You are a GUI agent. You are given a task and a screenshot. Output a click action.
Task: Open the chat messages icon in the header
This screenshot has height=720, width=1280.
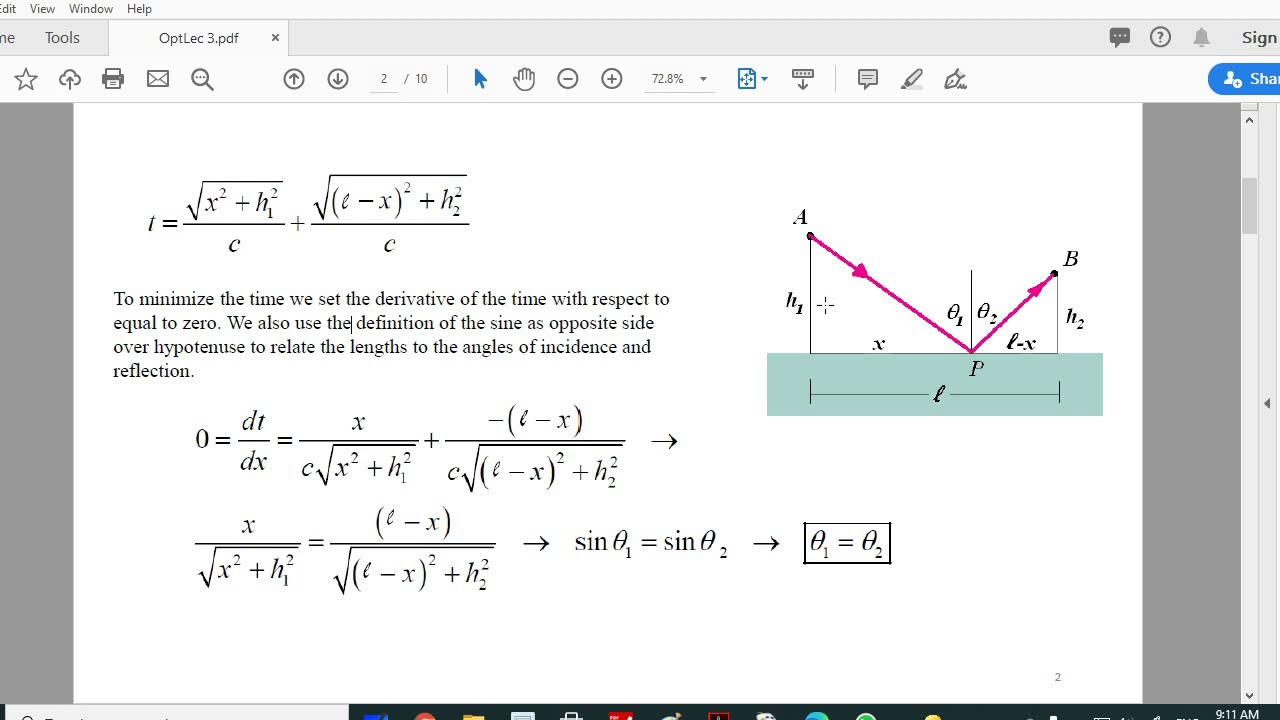[x=1120, y=38]
